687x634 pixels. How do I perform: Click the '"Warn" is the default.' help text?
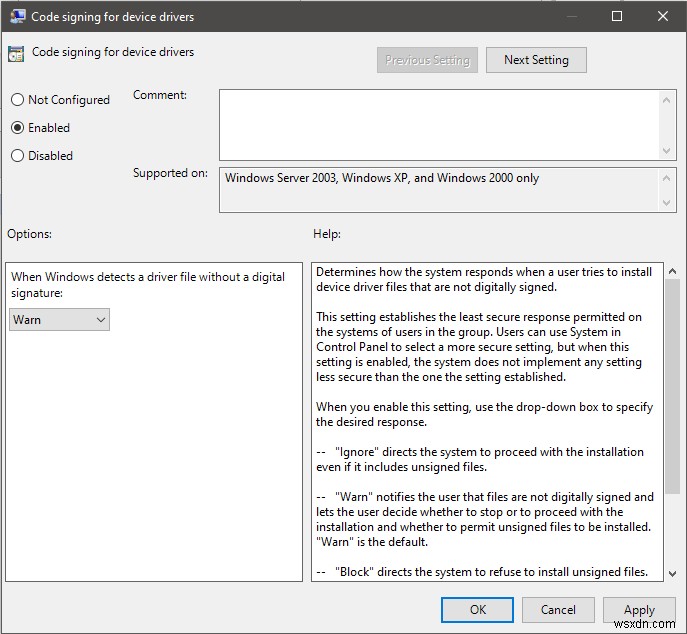point(372,542)
